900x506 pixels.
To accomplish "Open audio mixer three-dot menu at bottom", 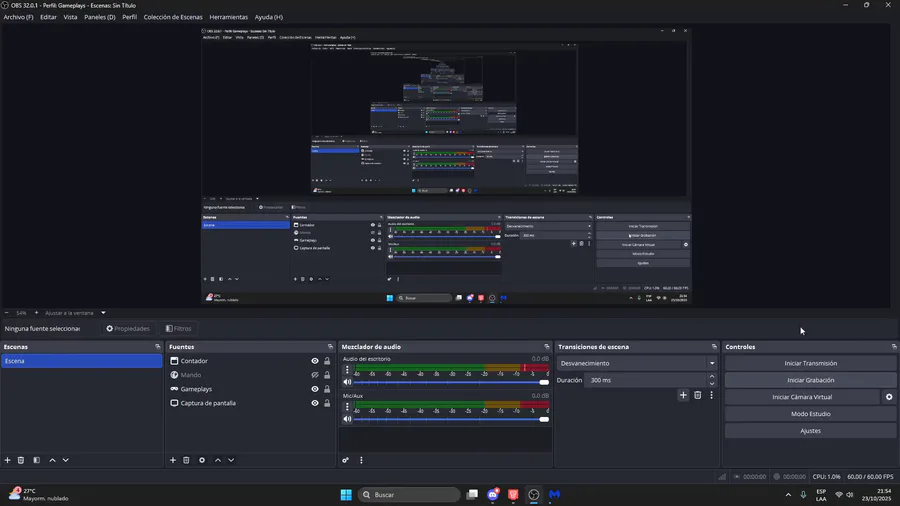I will tap(361, 460).
